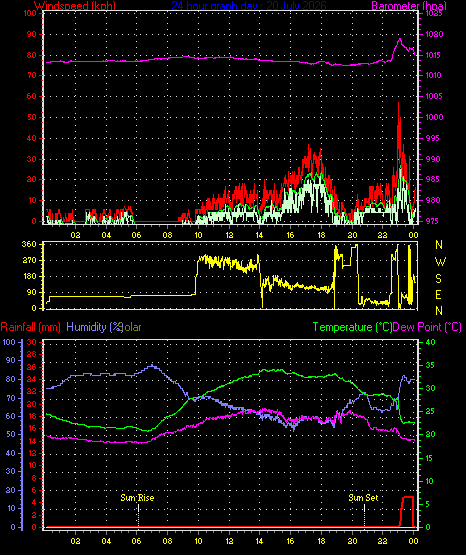Click the 50 humidity axis value
Image resolution: width=466 pixels, height=555 pixels.
[x=11, y=434]
